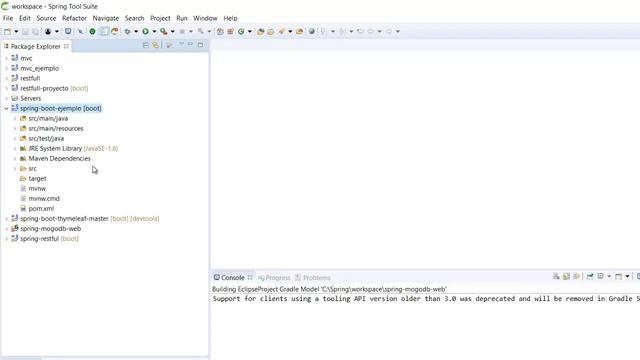This screenshot has height=360, width=640.
Task: Expand the mvc project node
Action: [6, 58]
